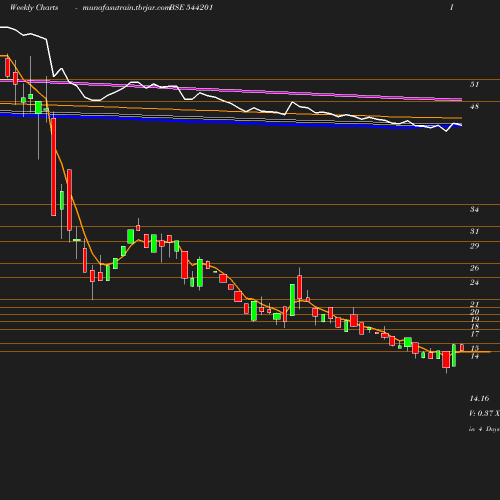Select the 34 price axis label

474,209
